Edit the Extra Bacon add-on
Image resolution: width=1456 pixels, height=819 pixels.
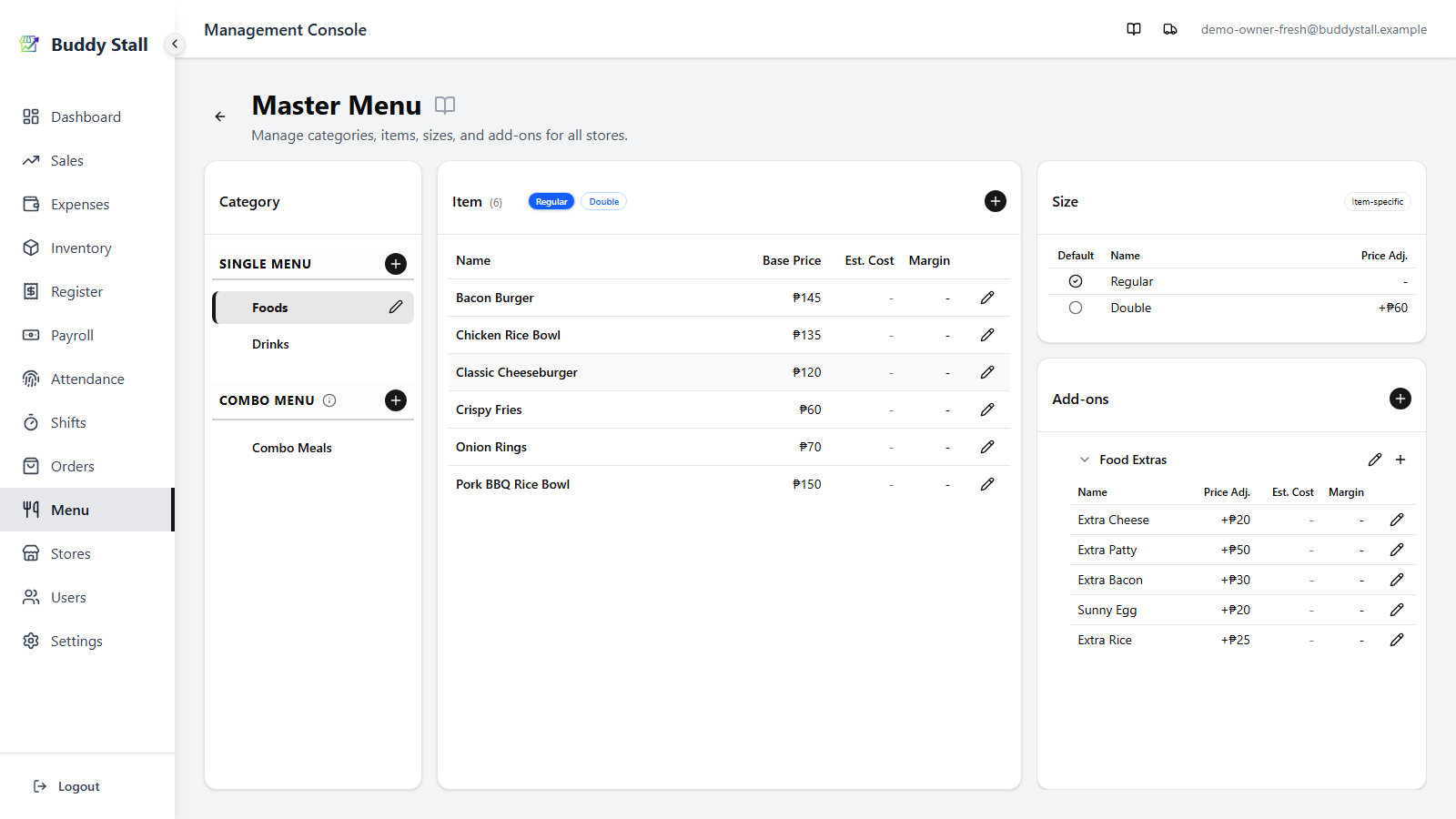point(1397,580)
